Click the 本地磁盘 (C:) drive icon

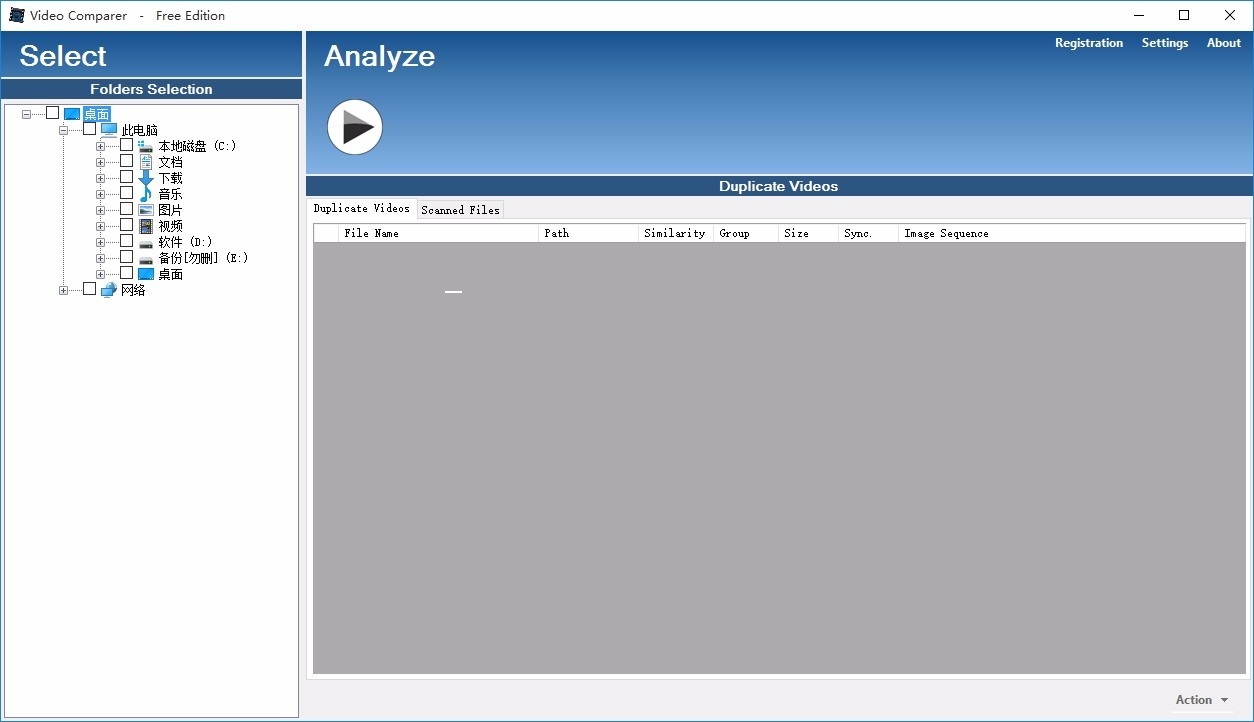tap(146, 145)
